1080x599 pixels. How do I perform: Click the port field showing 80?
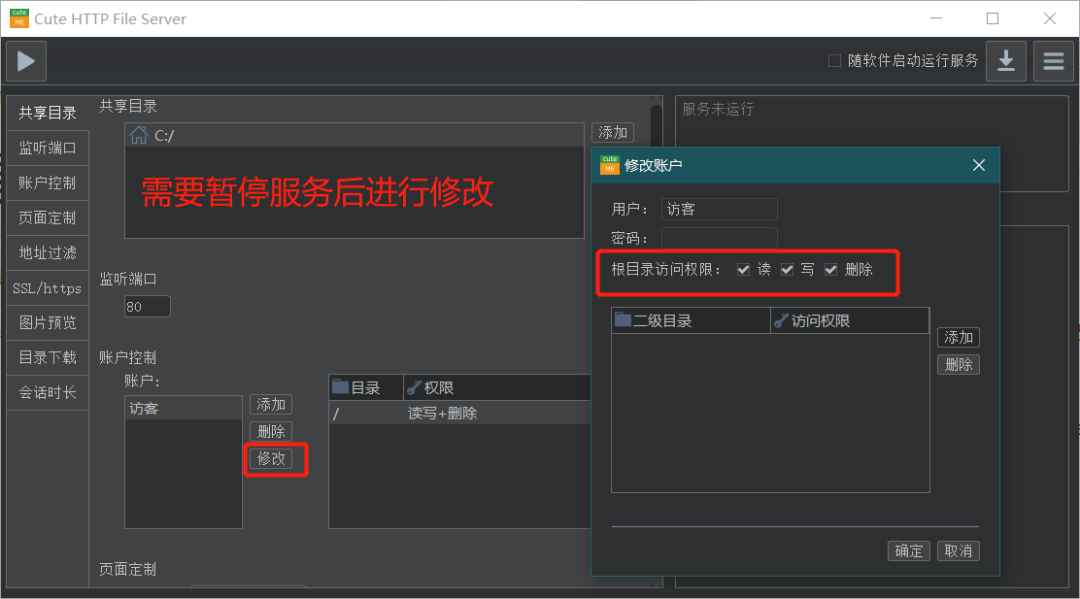(x=147, y=306)
